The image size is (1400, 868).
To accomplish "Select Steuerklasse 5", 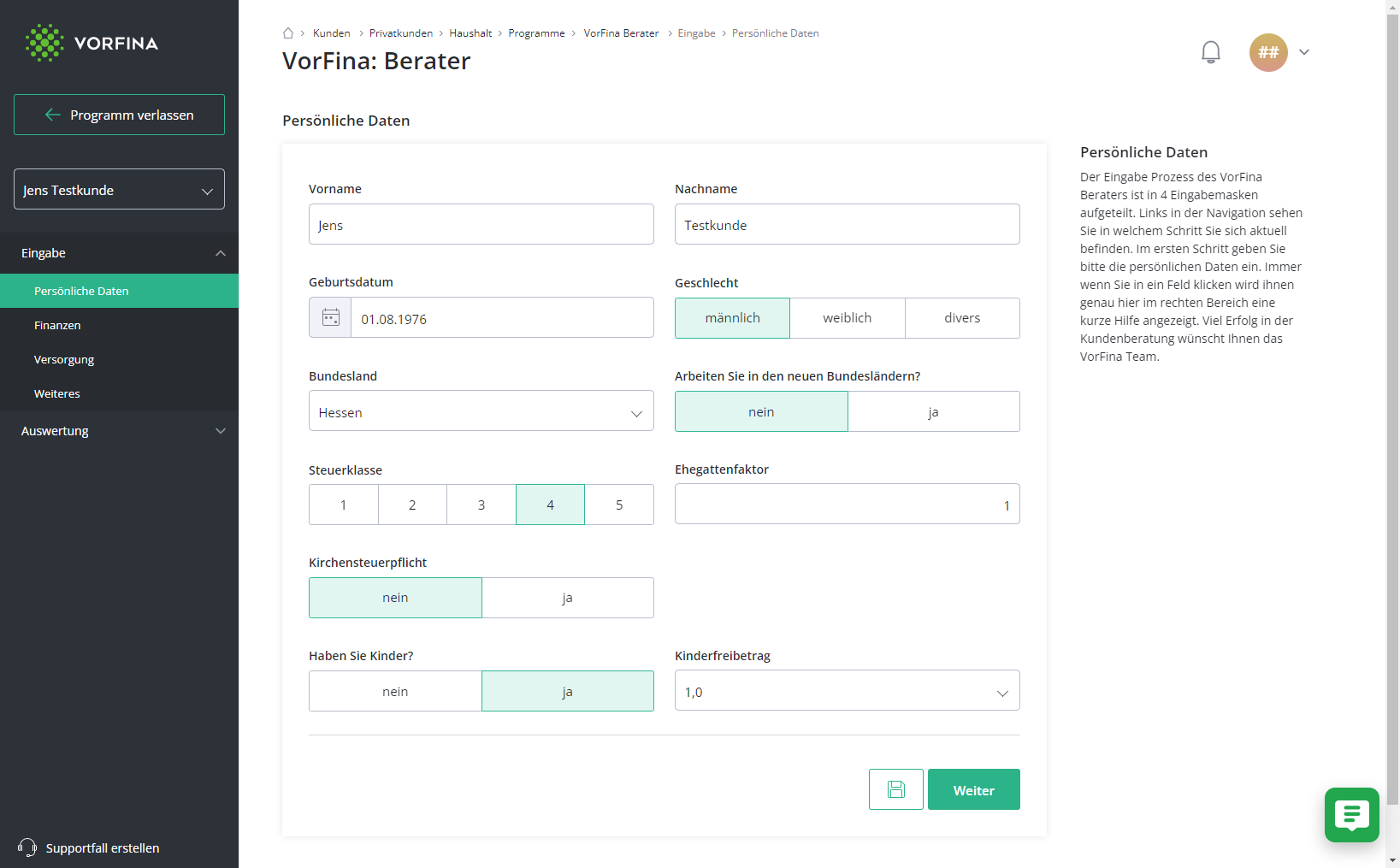I will (x=619, y=505).
